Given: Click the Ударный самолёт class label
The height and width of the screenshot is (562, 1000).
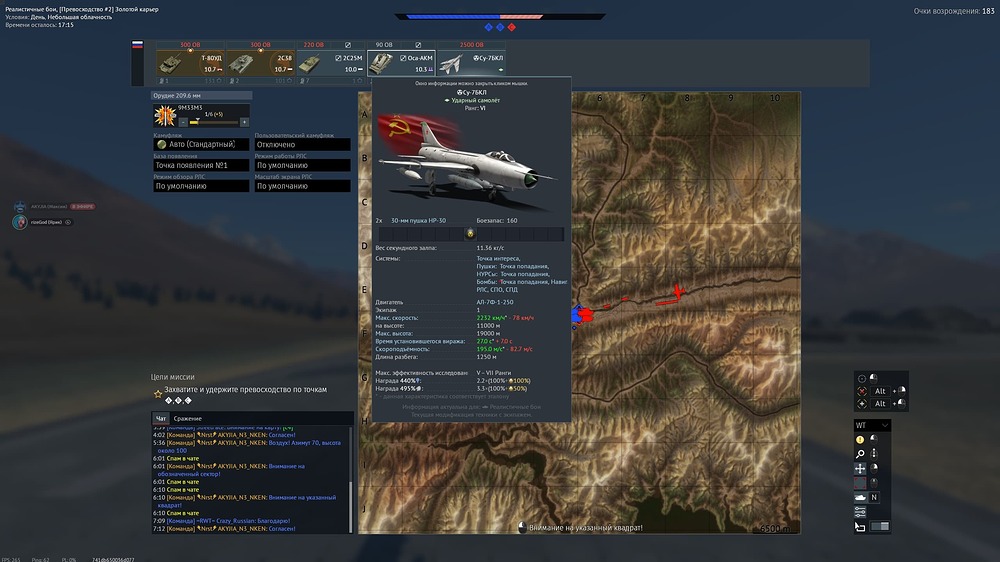Looking at the screenshot, I should click(x=475, y=101).
